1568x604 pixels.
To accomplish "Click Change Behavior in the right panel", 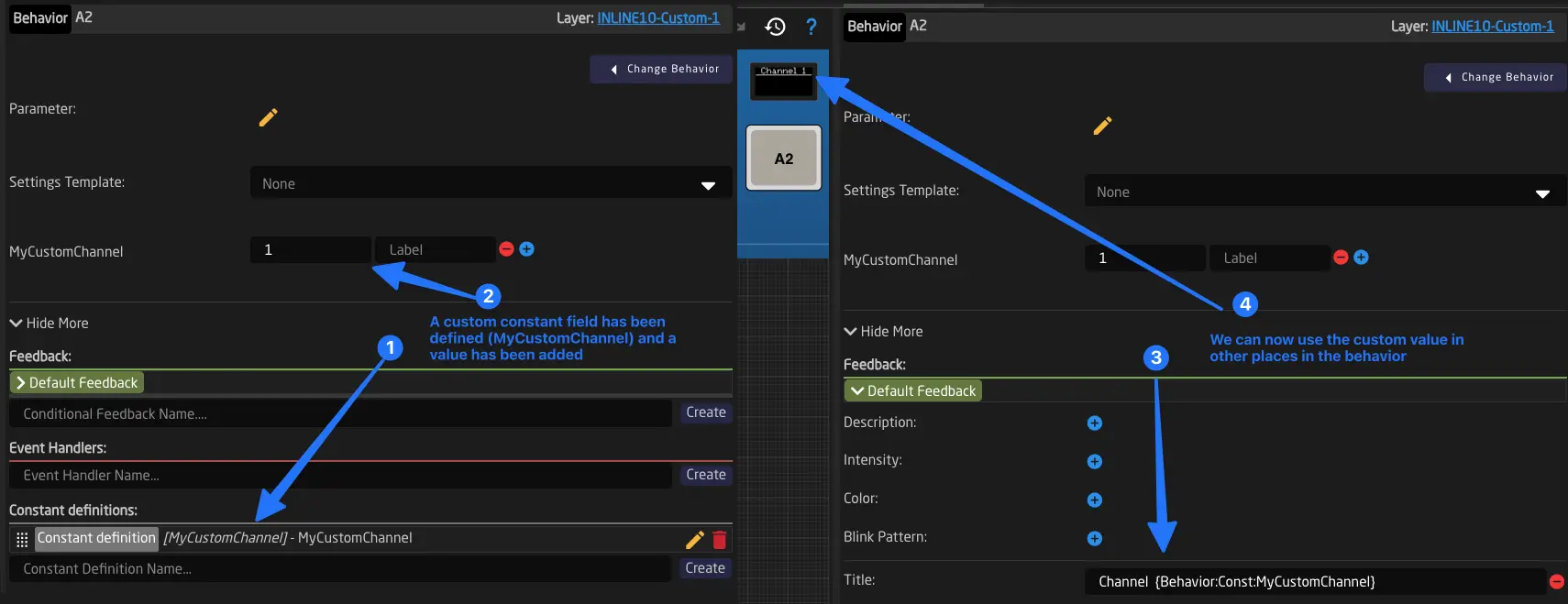I will [1496, 77].
